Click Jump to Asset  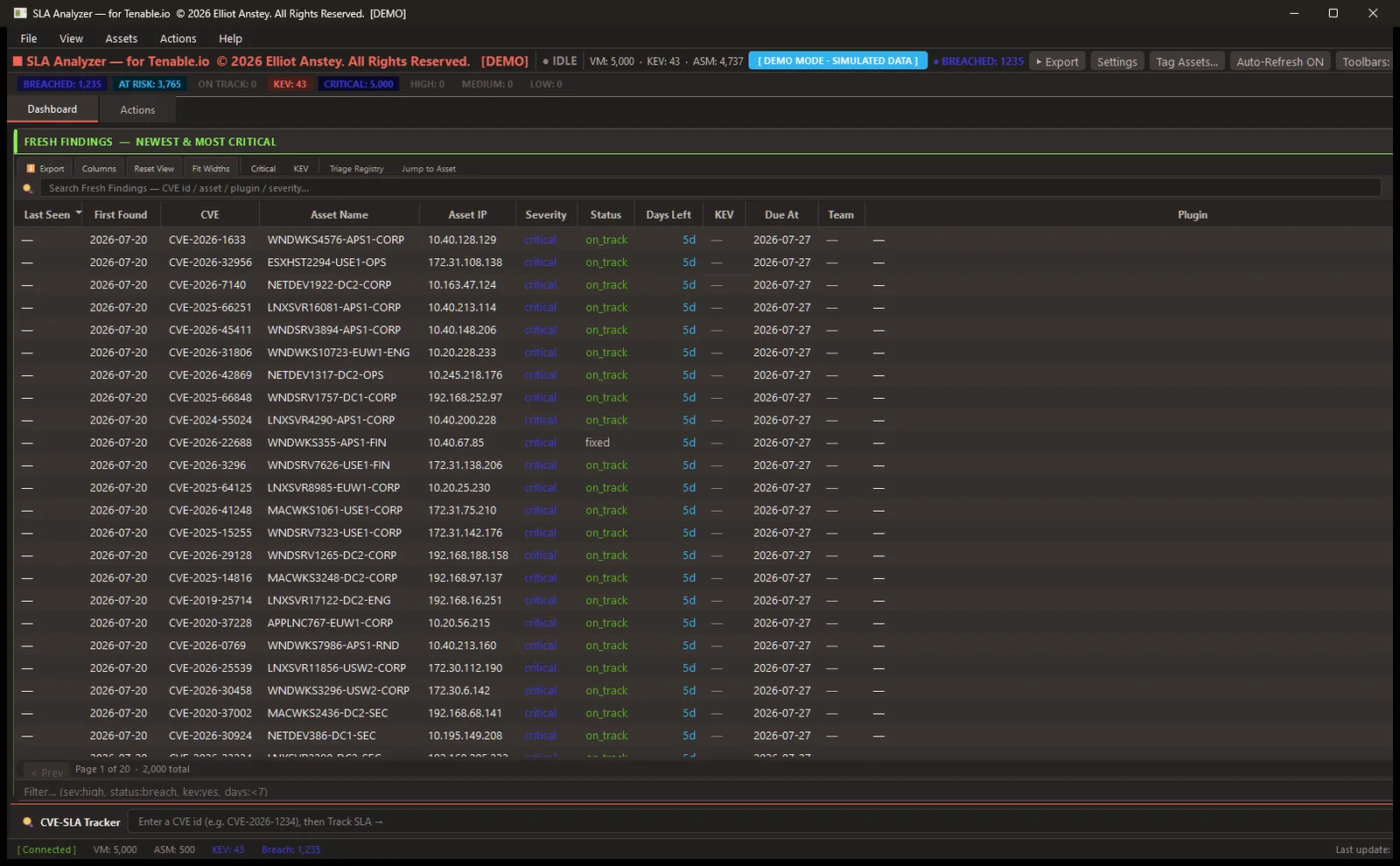429,168
